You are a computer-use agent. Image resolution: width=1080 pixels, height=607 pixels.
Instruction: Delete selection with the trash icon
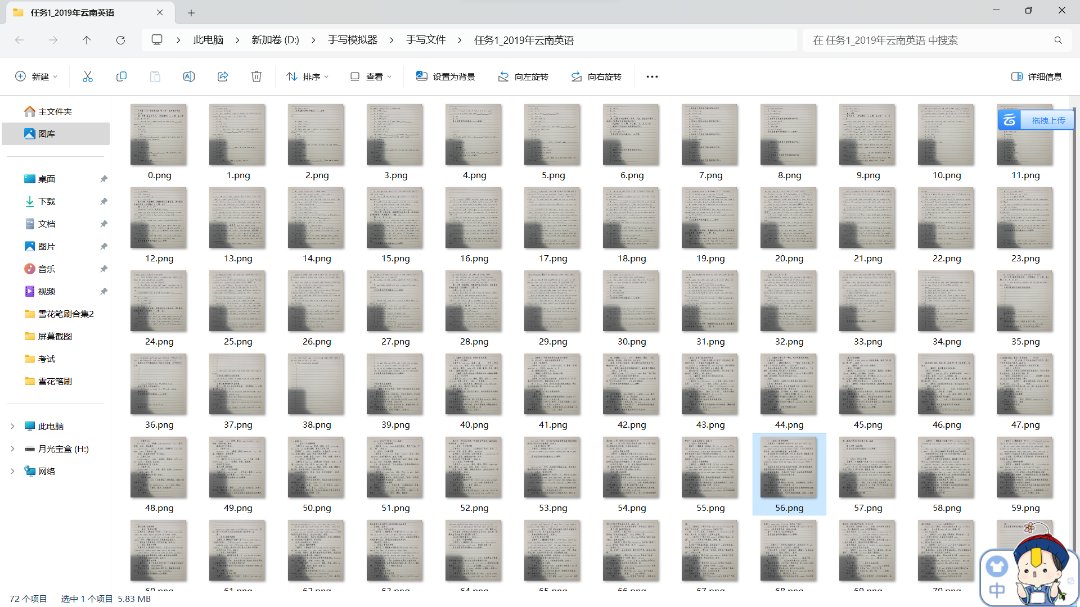[x=256, y=76]
